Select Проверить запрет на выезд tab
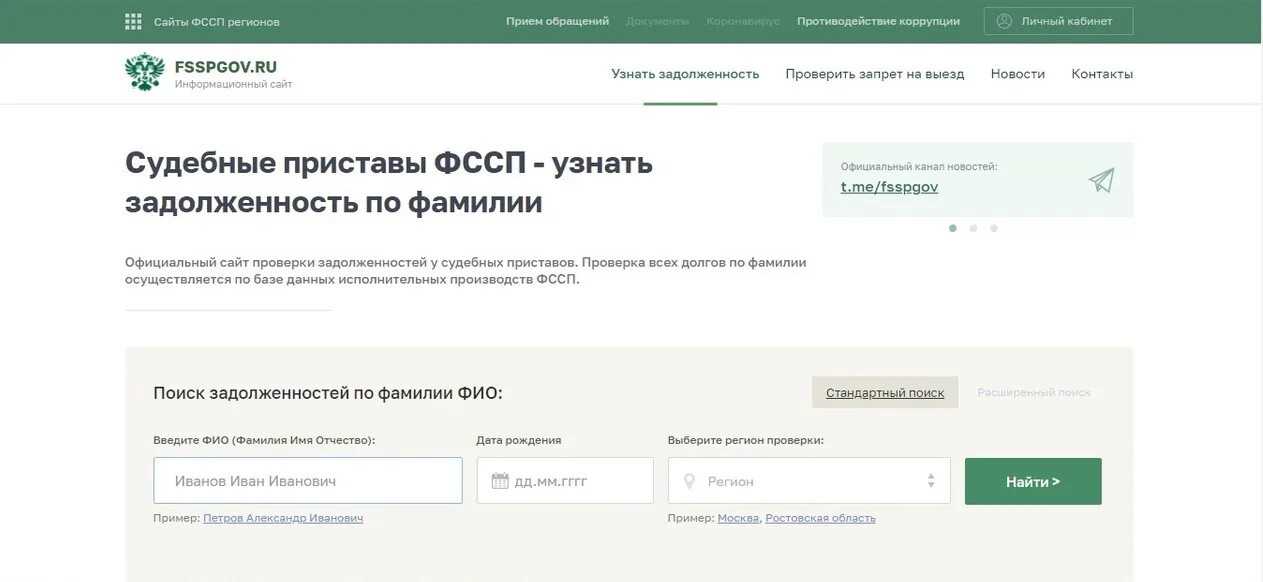 coord(875,74)
